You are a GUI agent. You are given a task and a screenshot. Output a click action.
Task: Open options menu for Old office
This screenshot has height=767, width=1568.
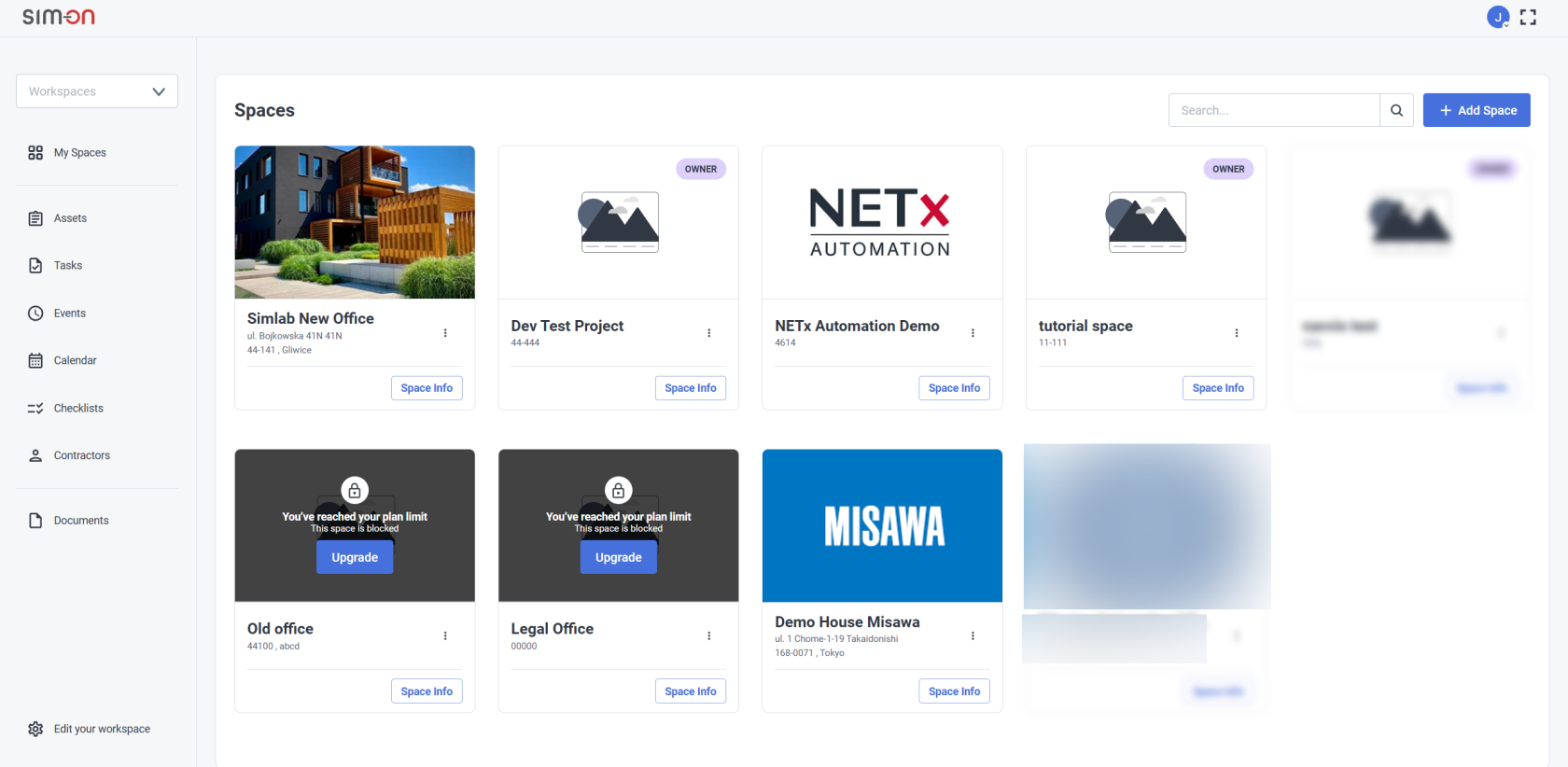445,636
